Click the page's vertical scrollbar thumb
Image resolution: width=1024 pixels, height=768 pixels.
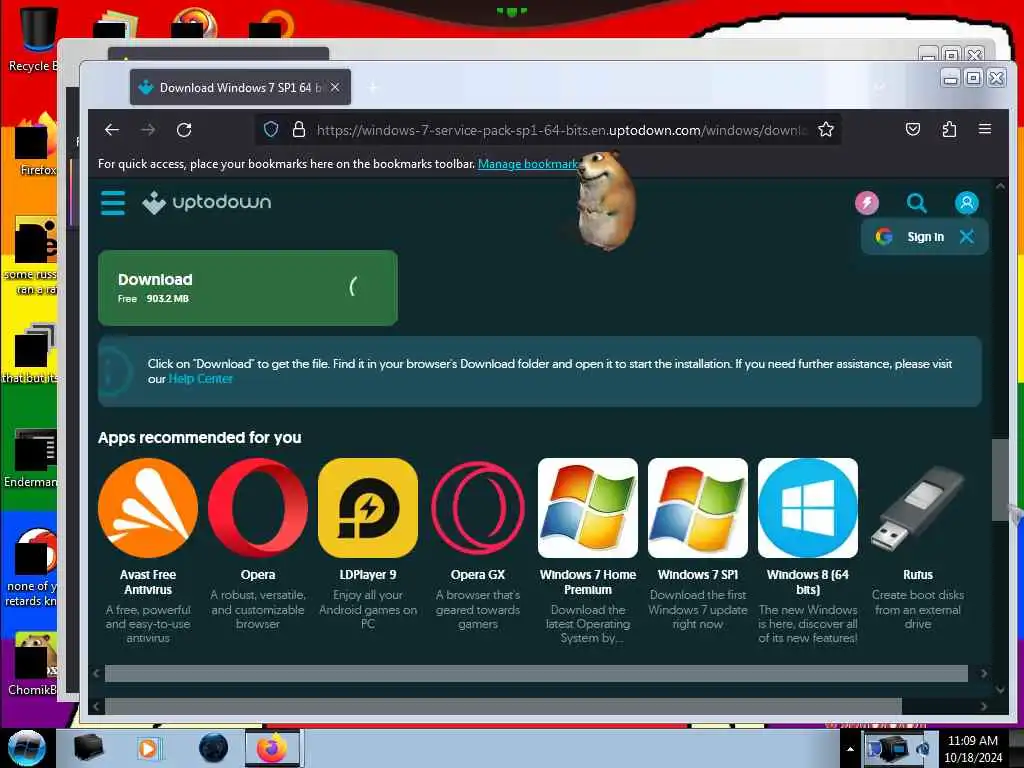point(1000,480)
